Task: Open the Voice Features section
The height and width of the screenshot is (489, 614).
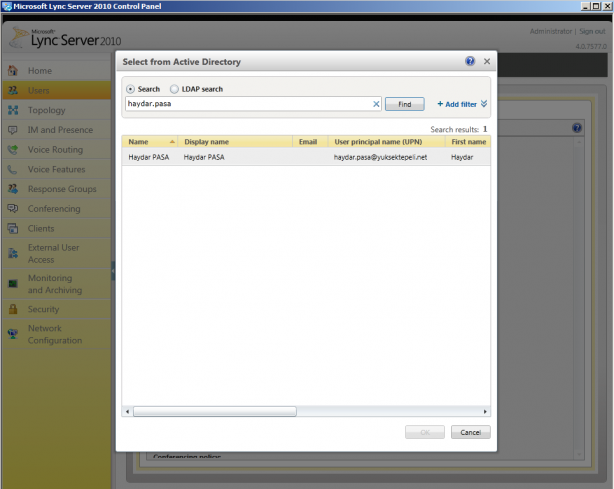Action: click(x=56, y=170)
